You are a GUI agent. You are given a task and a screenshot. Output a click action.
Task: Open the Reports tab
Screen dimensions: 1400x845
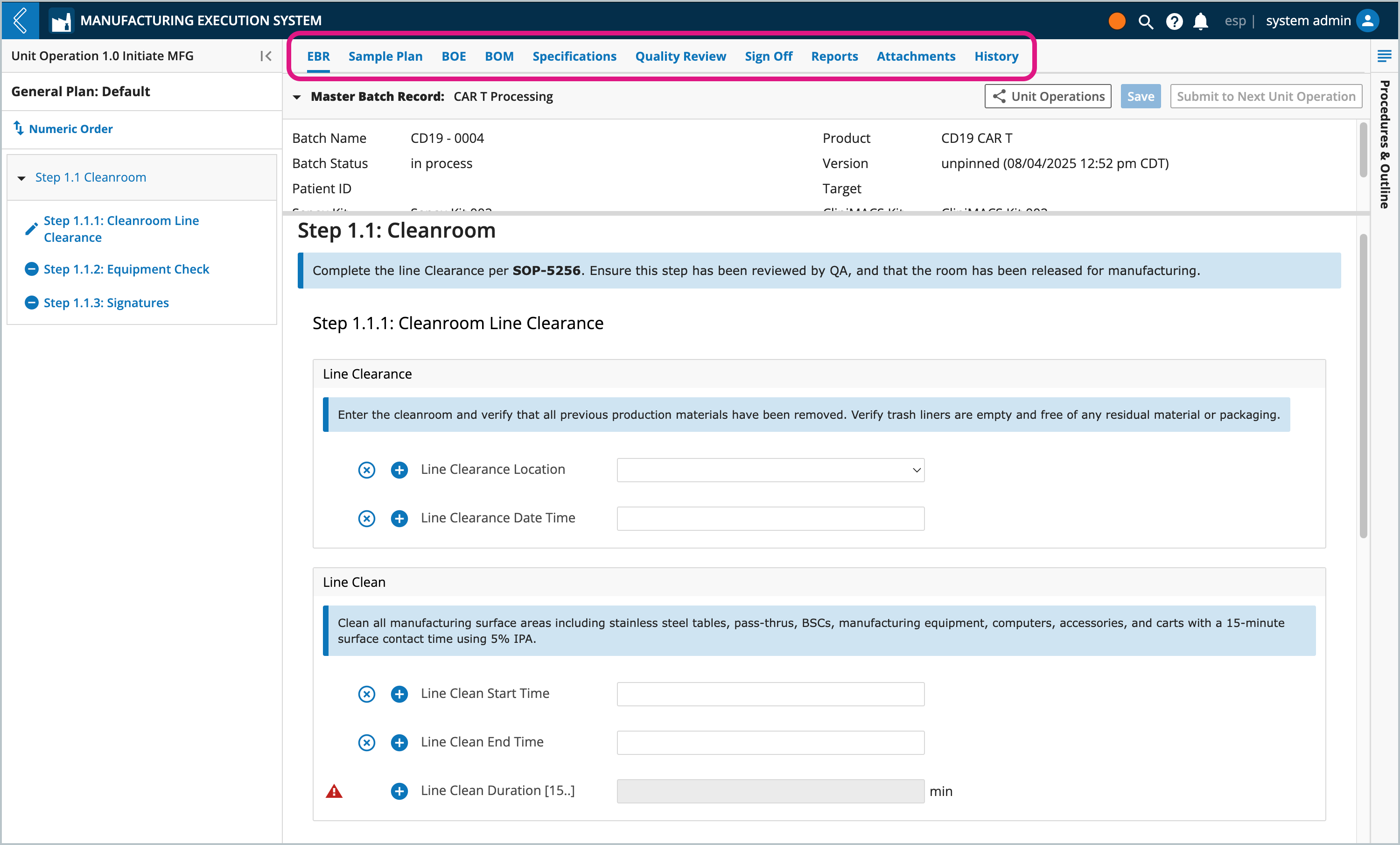click(x=834, y=56)
